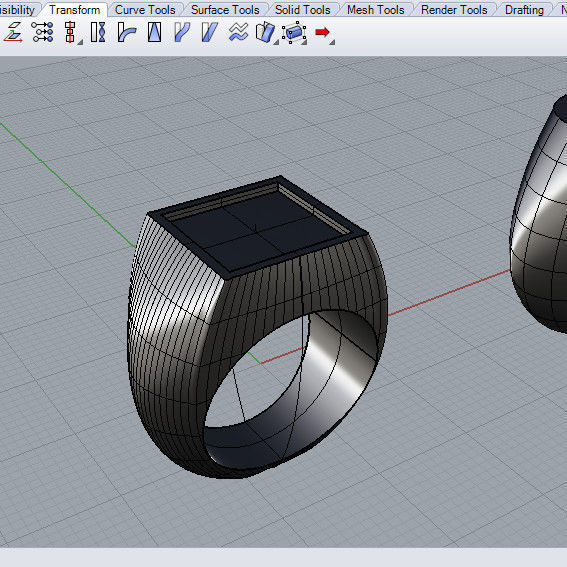Switch to the Mesh Tools tab

376,10
